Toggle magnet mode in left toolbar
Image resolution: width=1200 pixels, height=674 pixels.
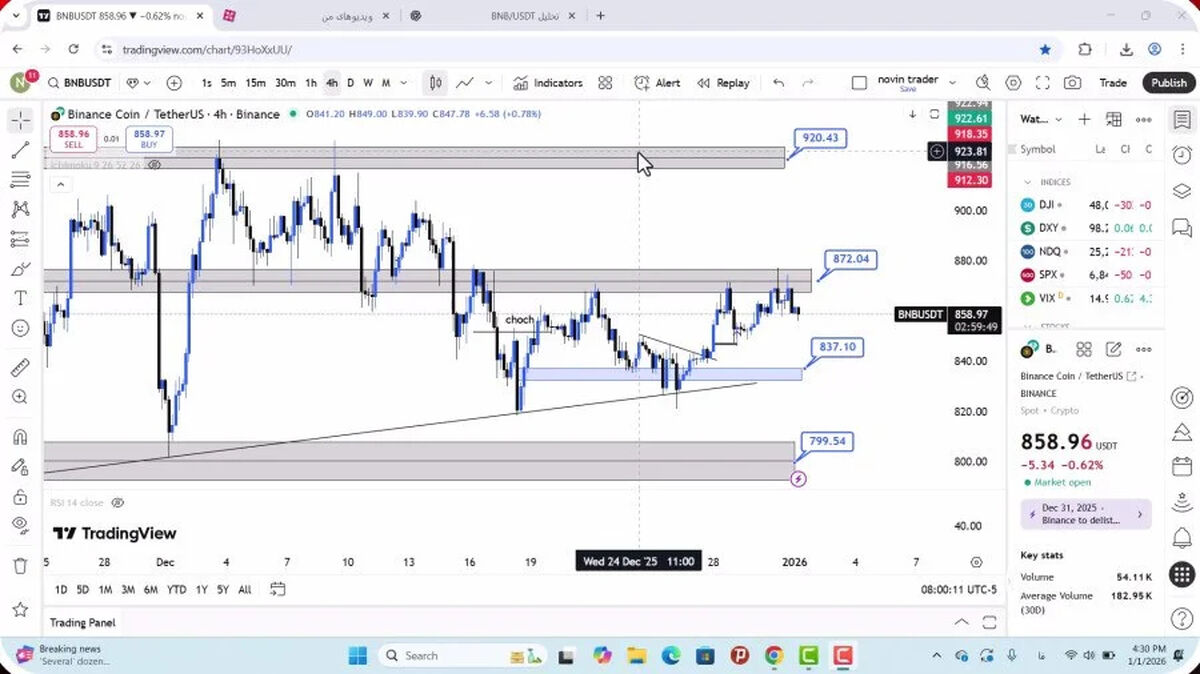pos(20,437)
